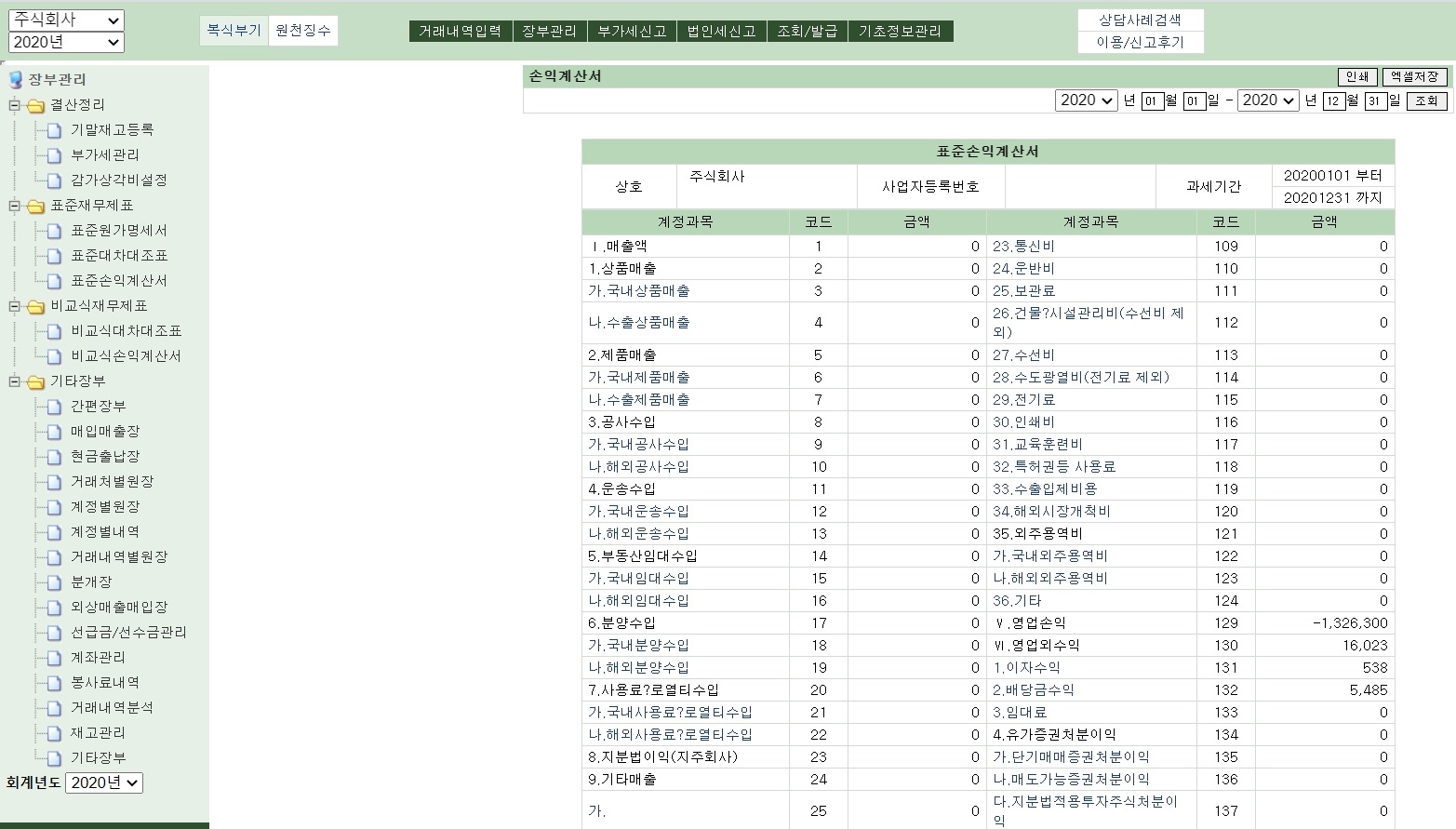Click the 기타장부 folder icon

coord(35,381)
